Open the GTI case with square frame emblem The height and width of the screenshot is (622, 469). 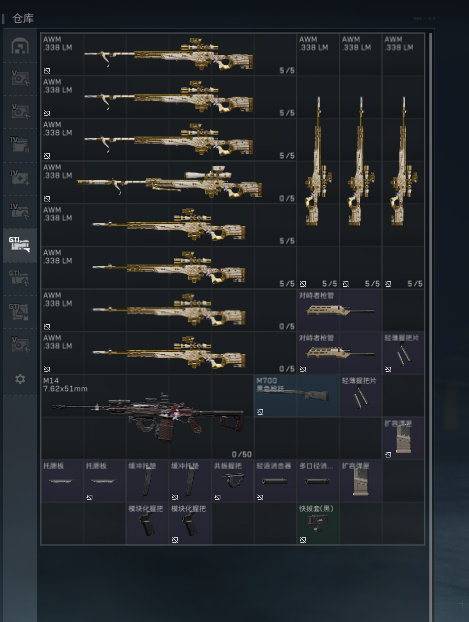click(x=20, y=311)
